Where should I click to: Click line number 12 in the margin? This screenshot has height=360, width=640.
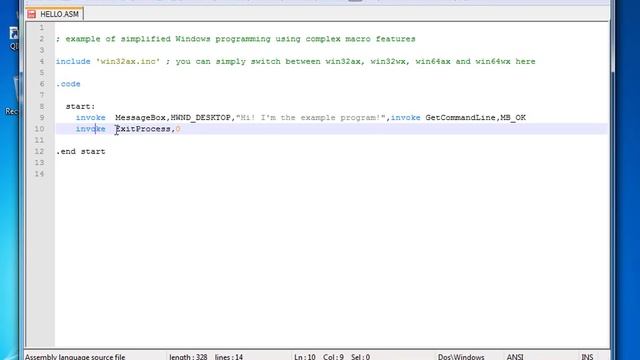(39, 151)
